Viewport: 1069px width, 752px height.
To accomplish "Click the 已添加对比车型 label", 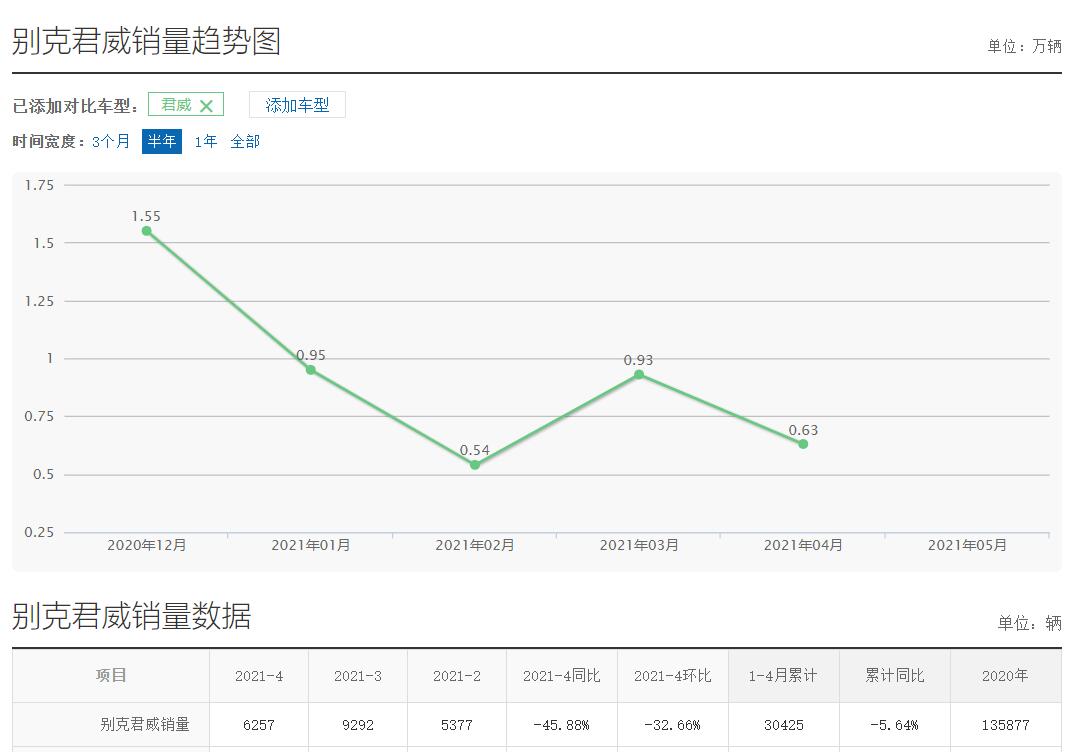I will 75,106.
